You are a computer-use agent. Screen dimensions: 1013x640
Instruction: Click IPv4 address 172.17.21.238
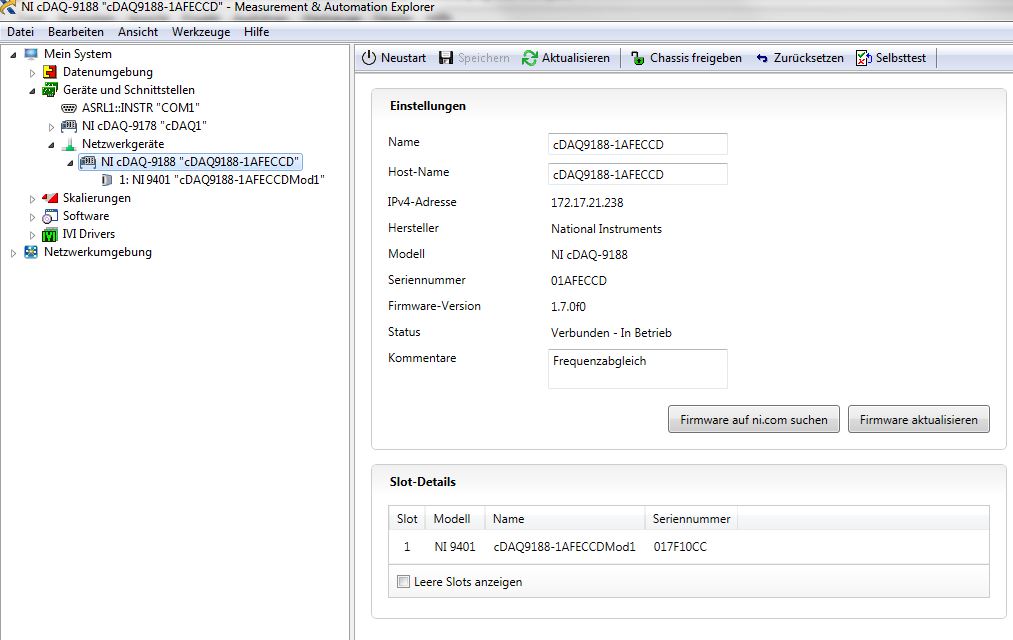pyautogui.click(x=587, y=203)
